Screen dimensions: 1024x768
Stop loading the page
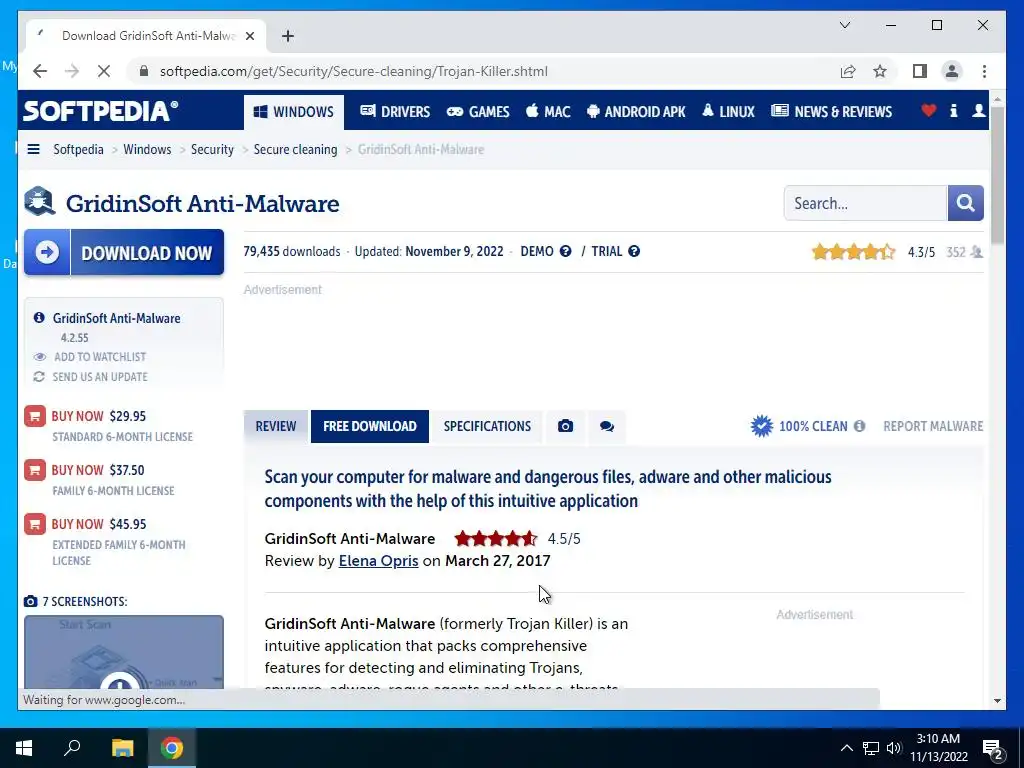(104, 71)
